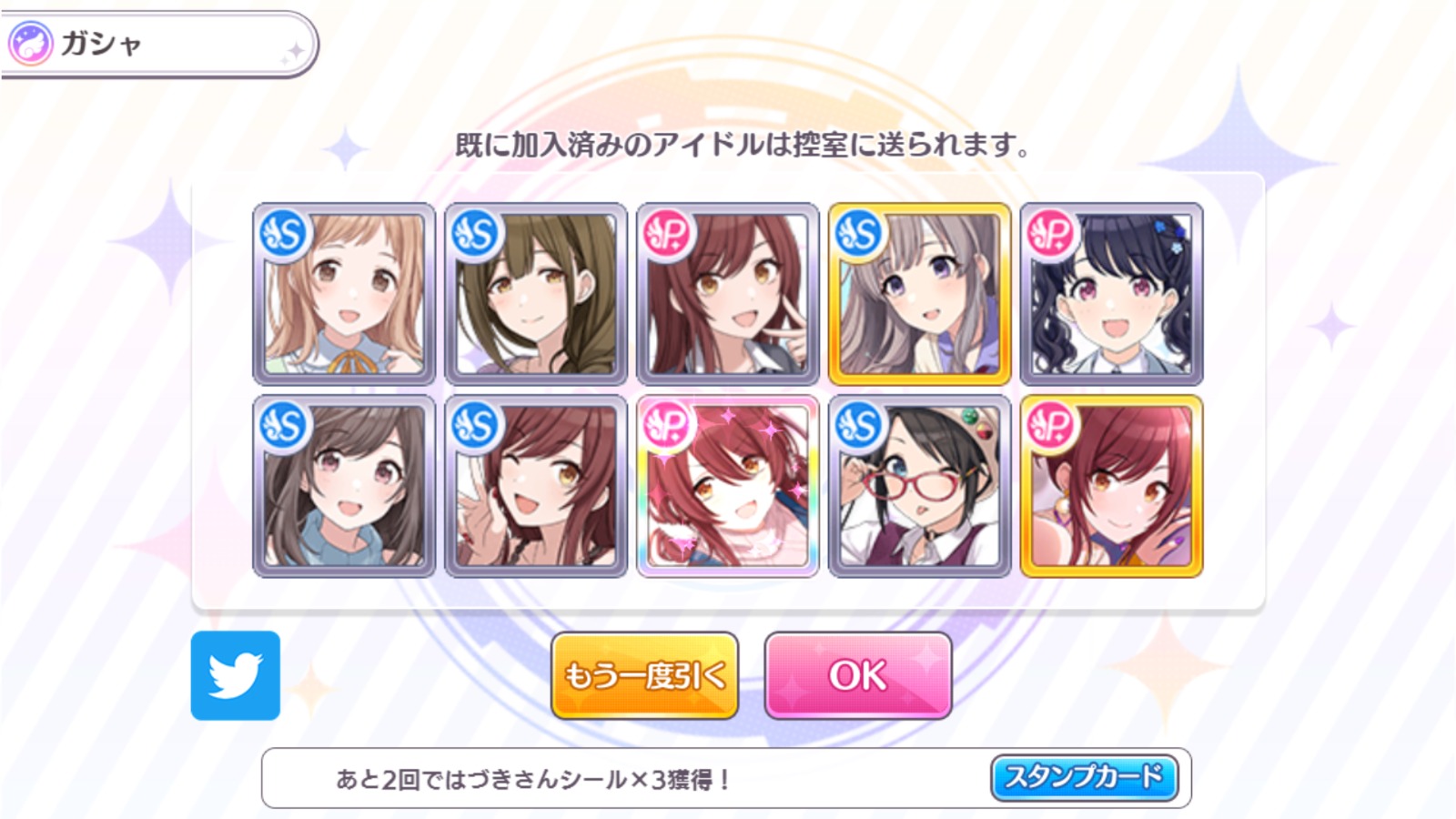Open the top-row brunette idol card making peace sign
1456x819 pixels.
[x=728, y=294]
